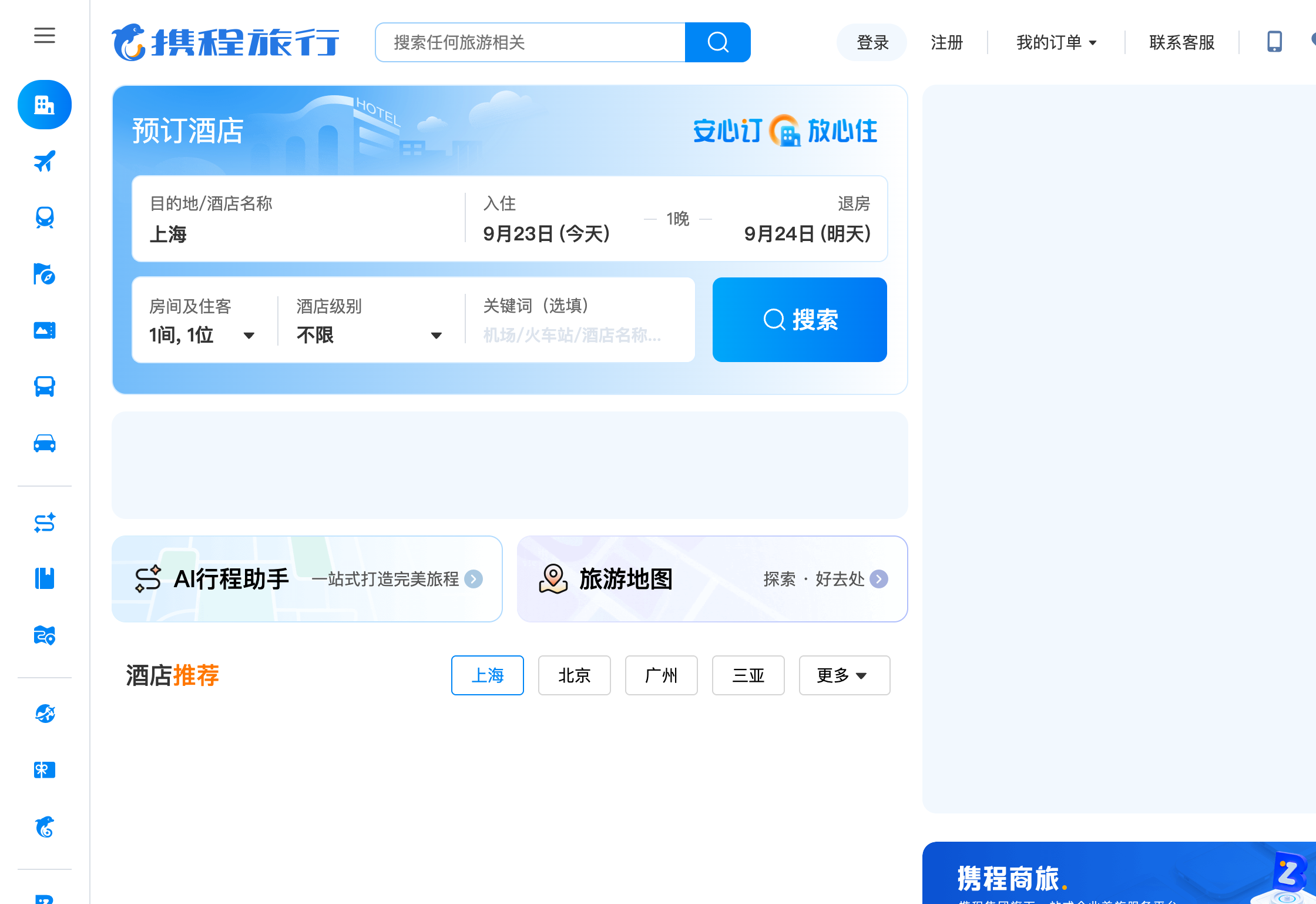1316x904 pixels.
Task: Click the magnifier search button in header
Action: (x=718, y=42)
